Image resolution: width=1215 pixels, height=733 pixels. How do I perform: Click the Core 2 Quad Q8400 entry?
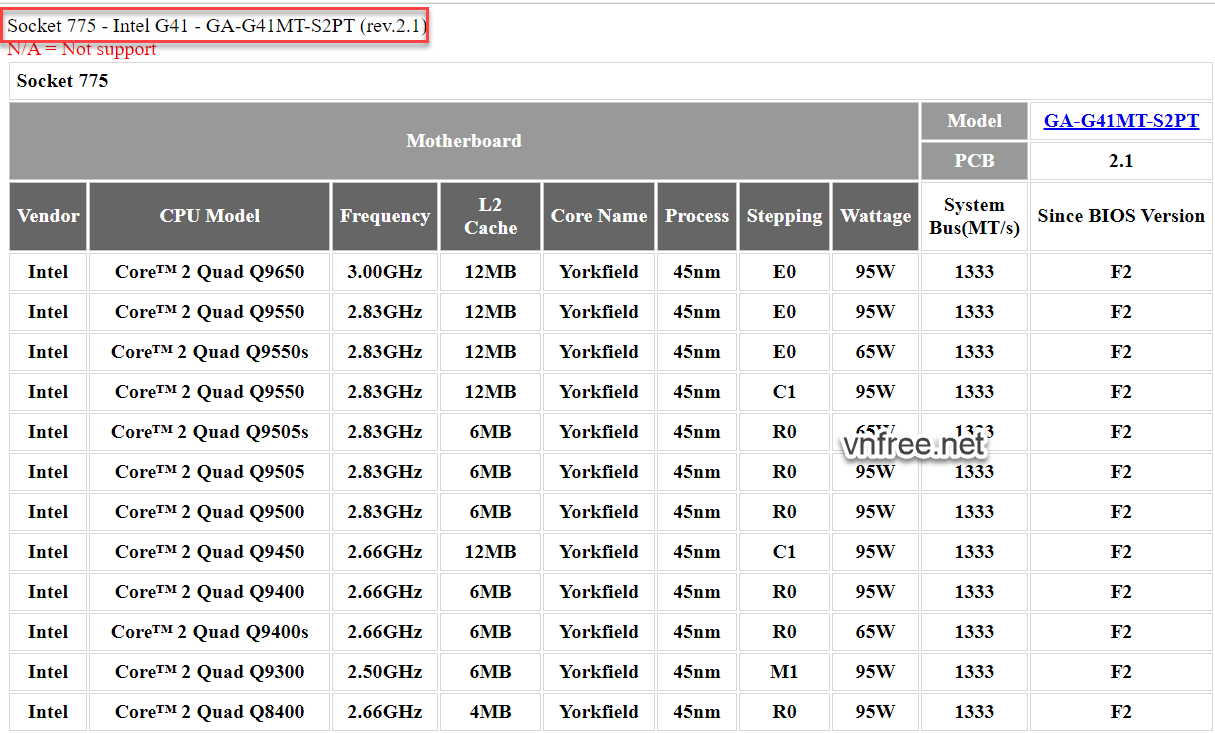pyautogui.click(x=210, y=712)
